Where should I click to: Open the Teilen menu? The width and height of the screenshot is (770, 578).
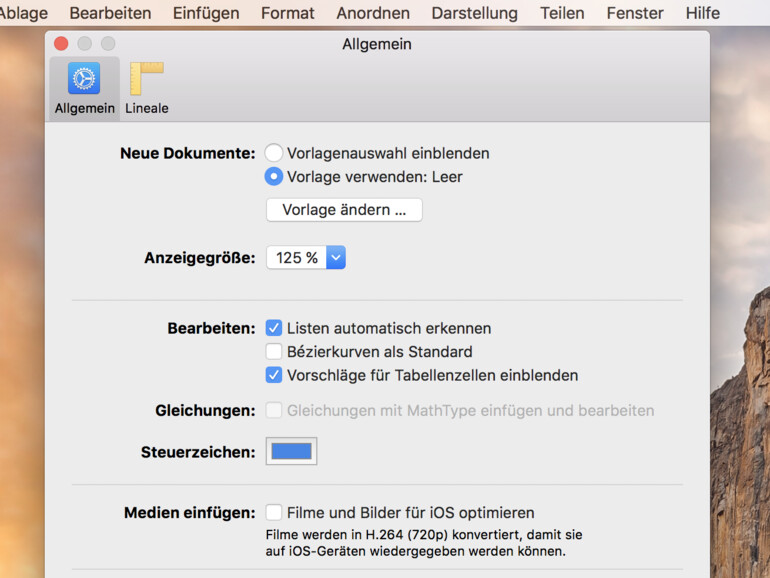[x=562, y=13]
